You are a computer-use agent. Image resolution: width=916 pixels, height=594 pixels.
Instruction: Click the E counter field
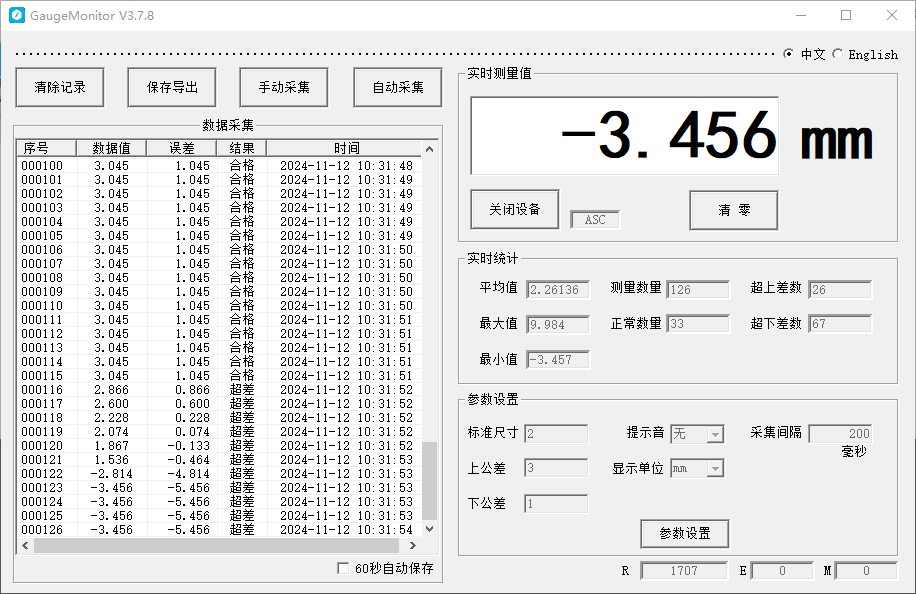(782, 571)
